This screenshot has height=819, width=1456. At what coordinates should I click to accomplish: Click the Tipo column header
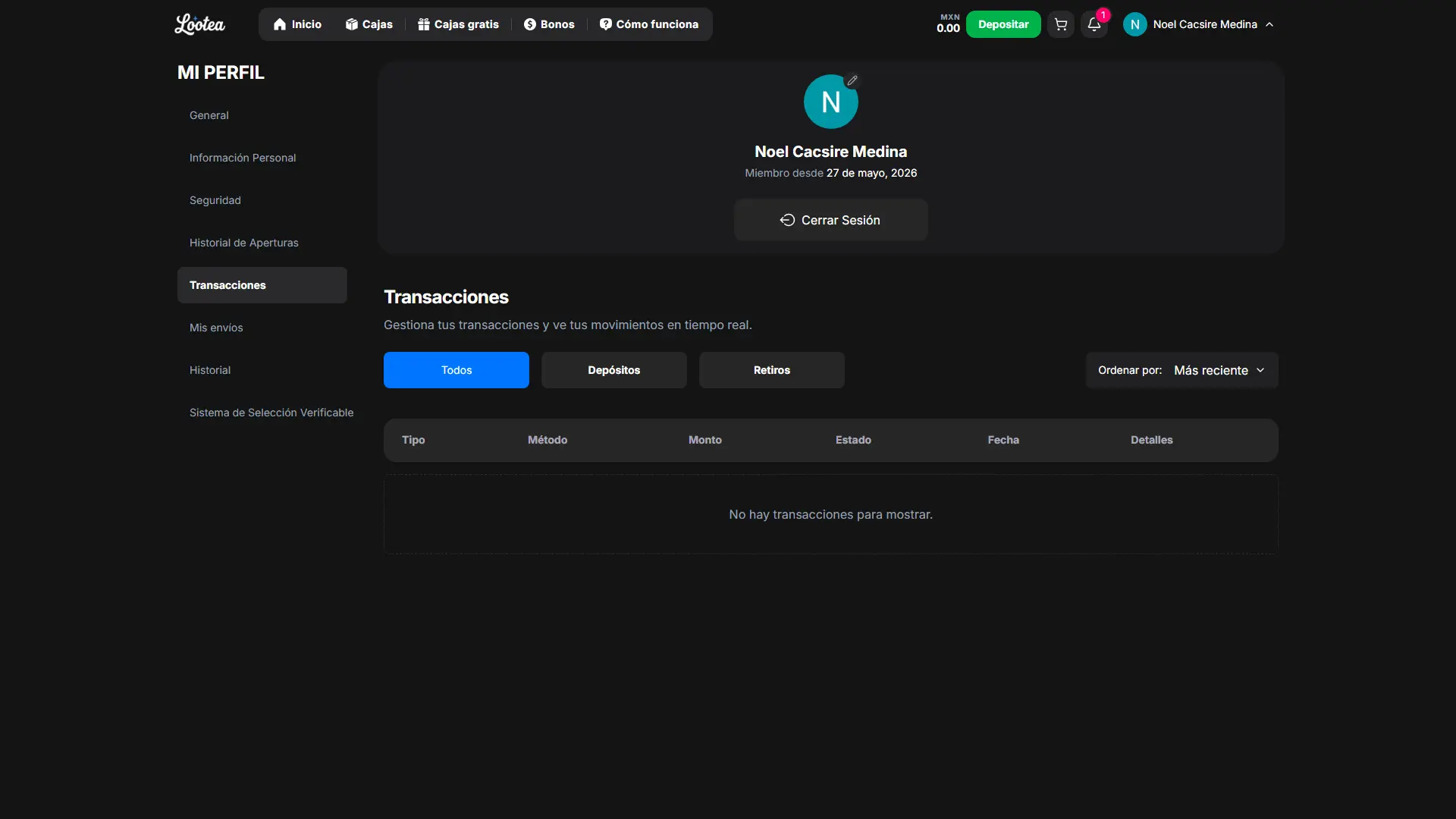point(413,440)
